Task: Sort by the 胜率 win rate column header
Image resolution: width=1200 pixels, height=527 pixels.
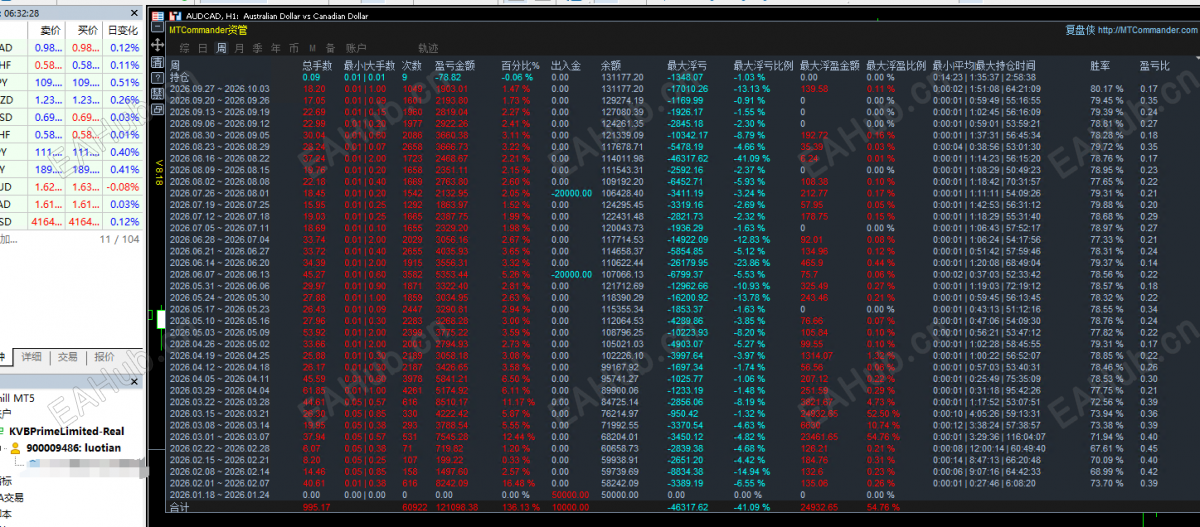Action: [x=1099, y=65]
